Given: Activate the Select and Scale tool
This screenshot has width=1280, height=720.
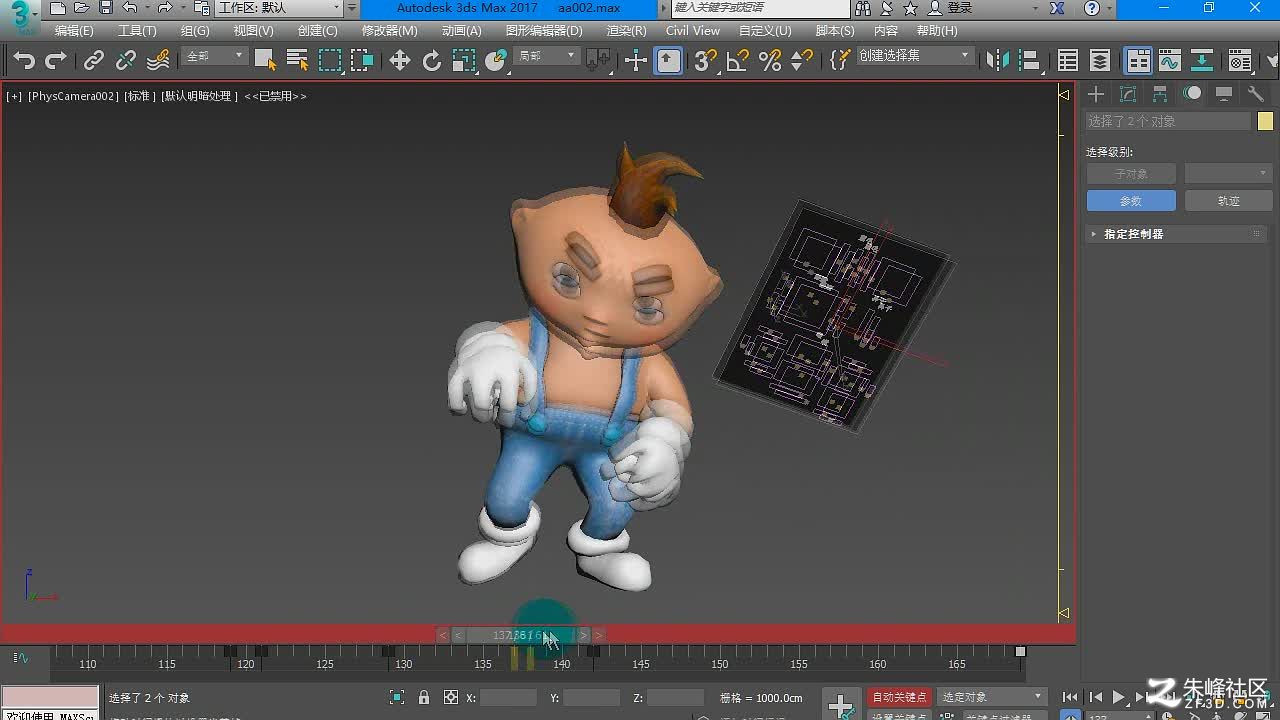Looking at the screenshot, I should tap(464, 61).
